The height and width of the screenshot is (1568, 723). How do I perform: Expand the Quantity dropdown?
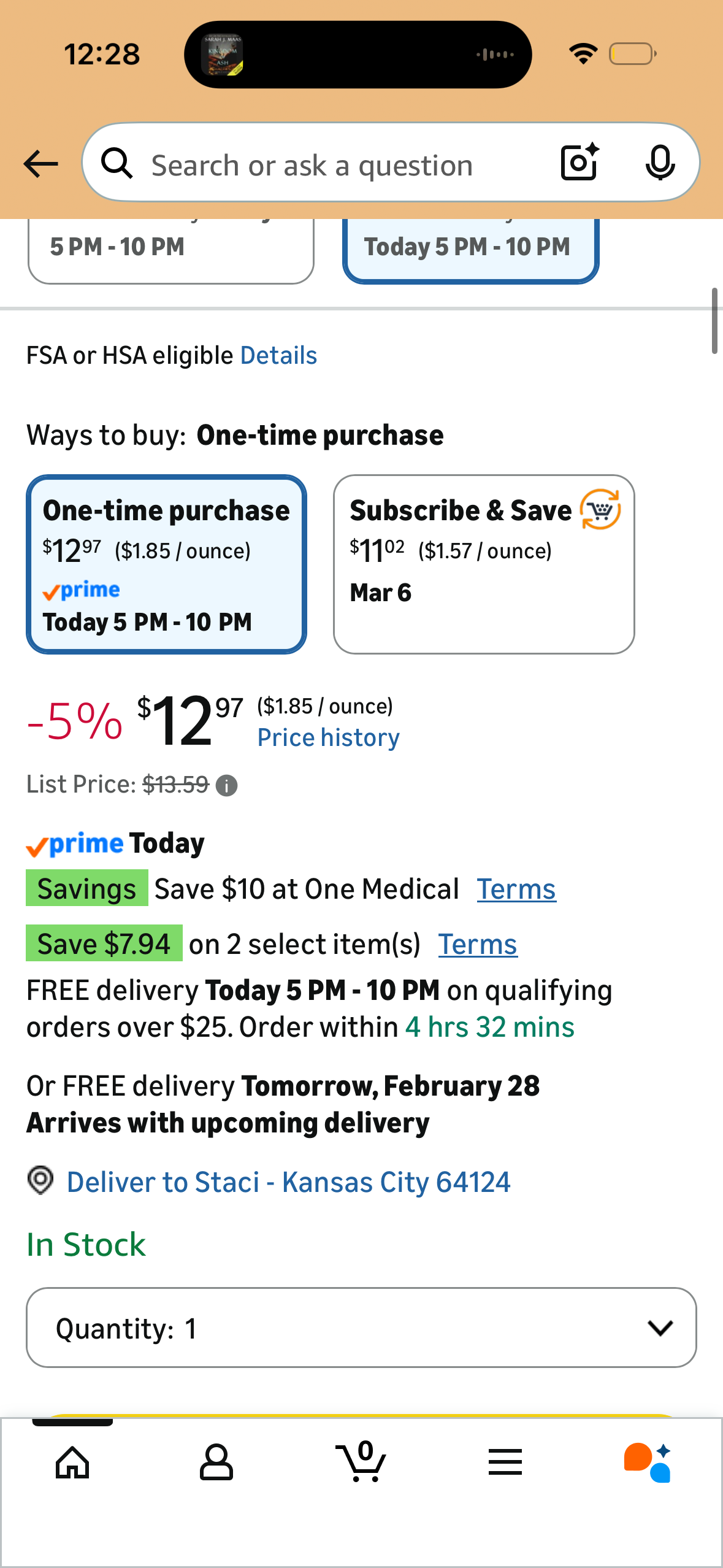click(361, 1328)
